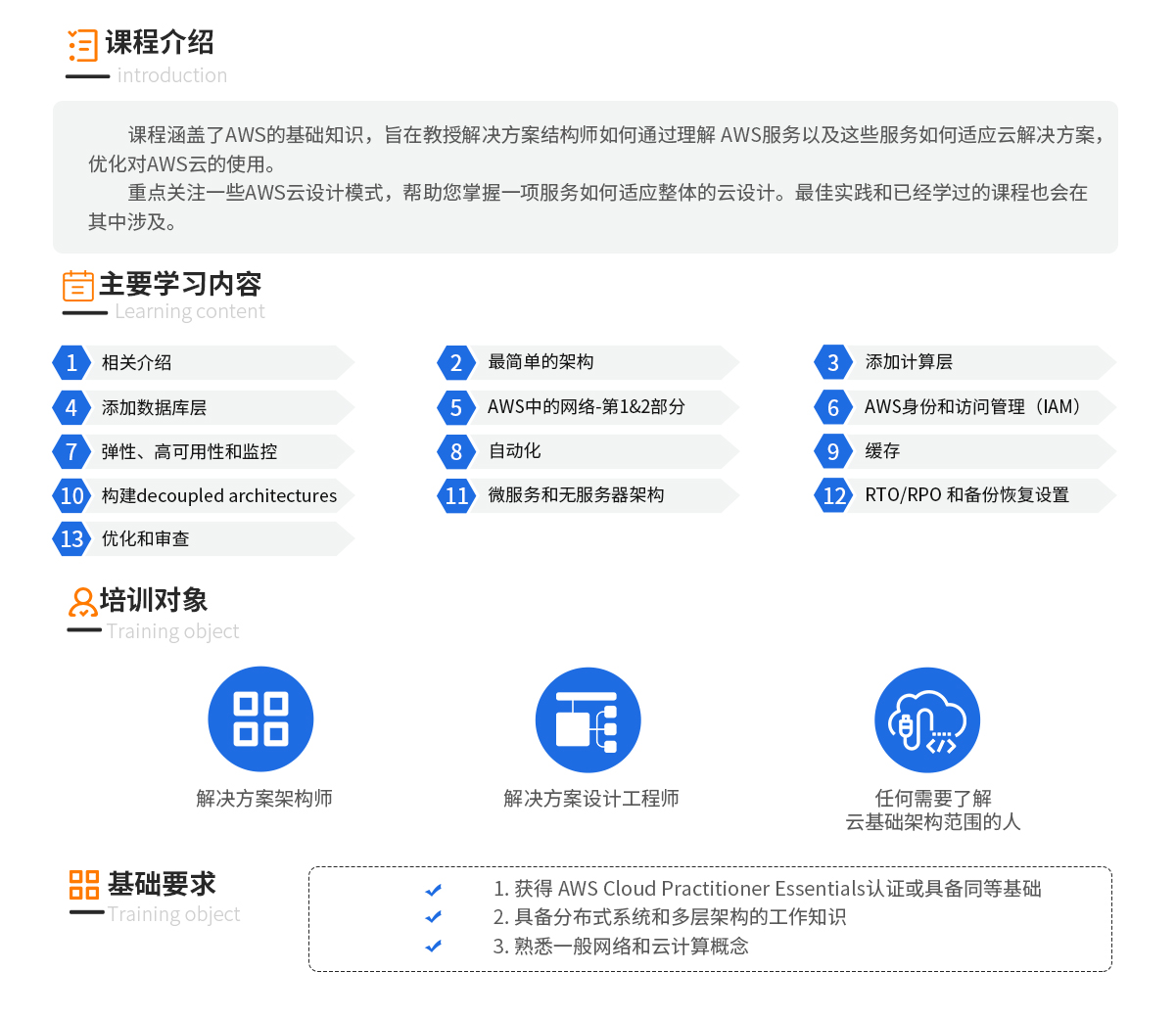Image resolution: width=1176 pixels, height=1018 pixels.
Task: Click the hexagon number 5 badge
Action: click(x=456, y=407)
